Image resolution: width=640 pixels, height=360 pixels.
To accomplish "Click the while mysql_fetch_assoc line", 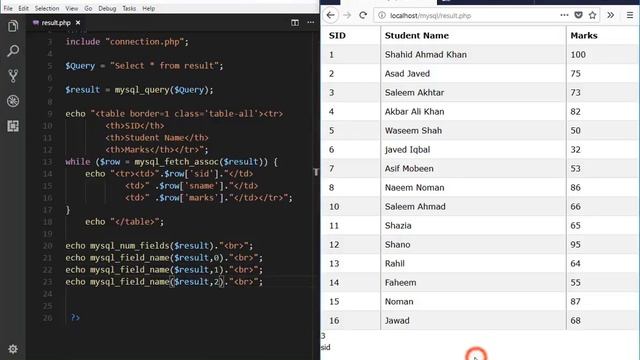I will pos(171,162).
